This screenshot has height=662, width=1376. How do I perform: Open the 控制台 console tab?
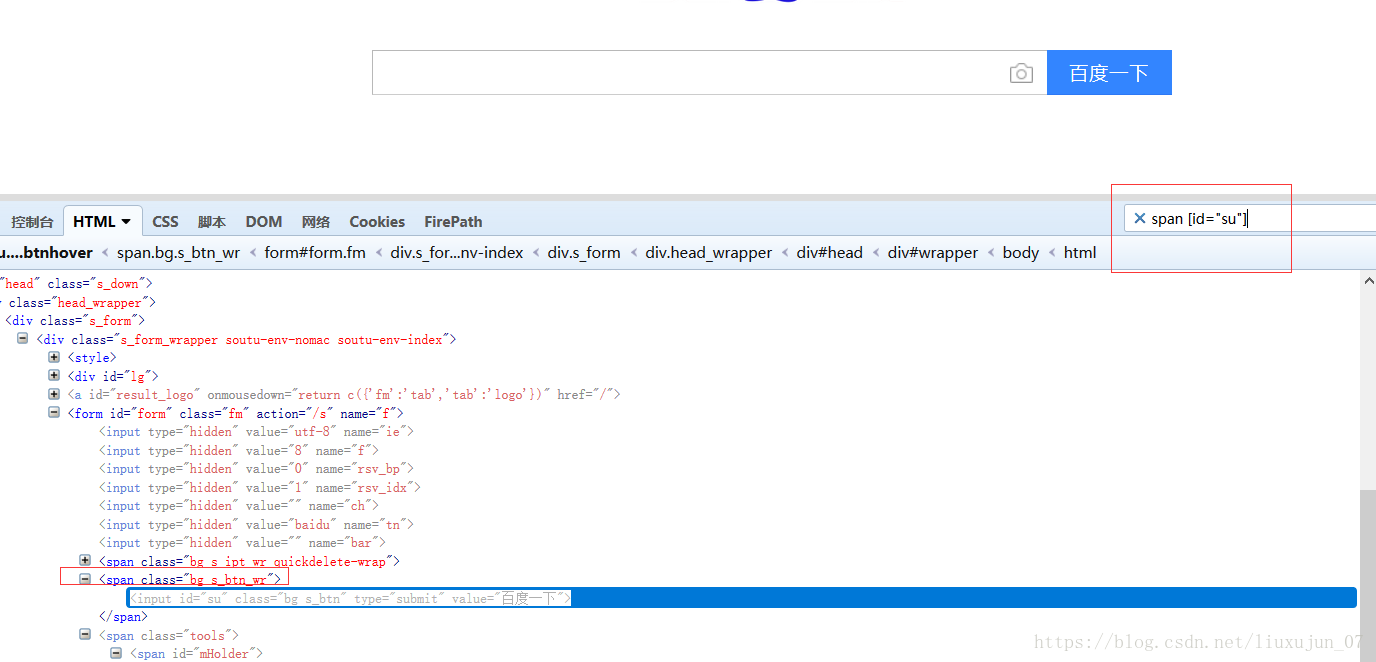(32, 222)
